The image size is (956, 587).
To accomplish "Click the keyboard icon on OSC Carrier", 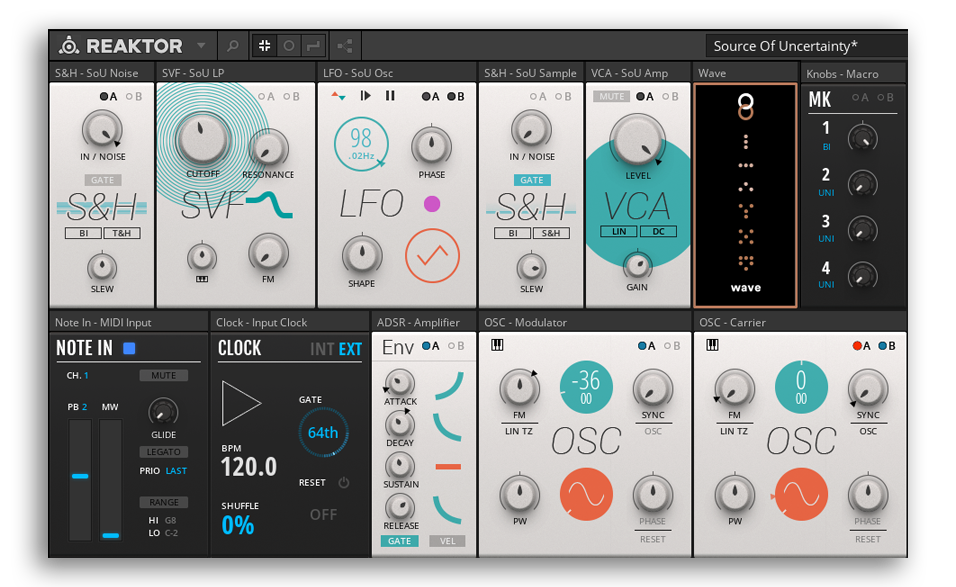I will click(x=712, y=346).
